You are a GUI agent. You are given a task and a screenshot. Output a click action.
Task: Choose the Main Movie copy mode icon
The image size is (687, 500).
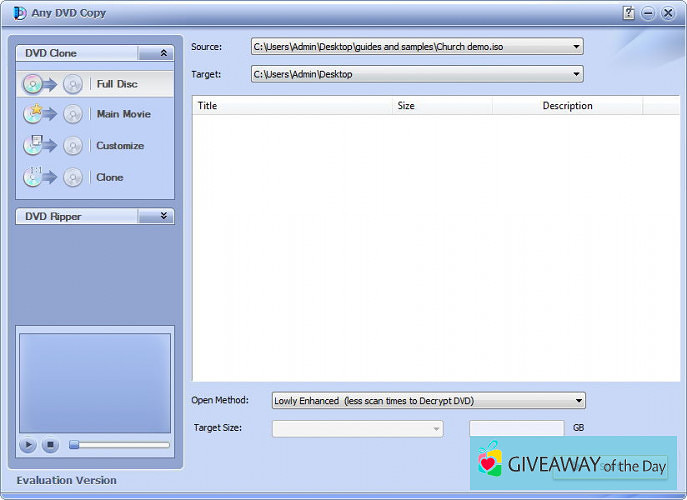coord(53,114)
